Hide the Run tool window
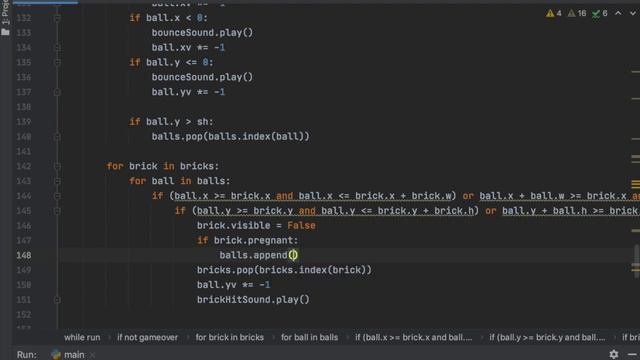Image resolution: width=640 pixels, height=360 pixels. click(x=632, y=354)
